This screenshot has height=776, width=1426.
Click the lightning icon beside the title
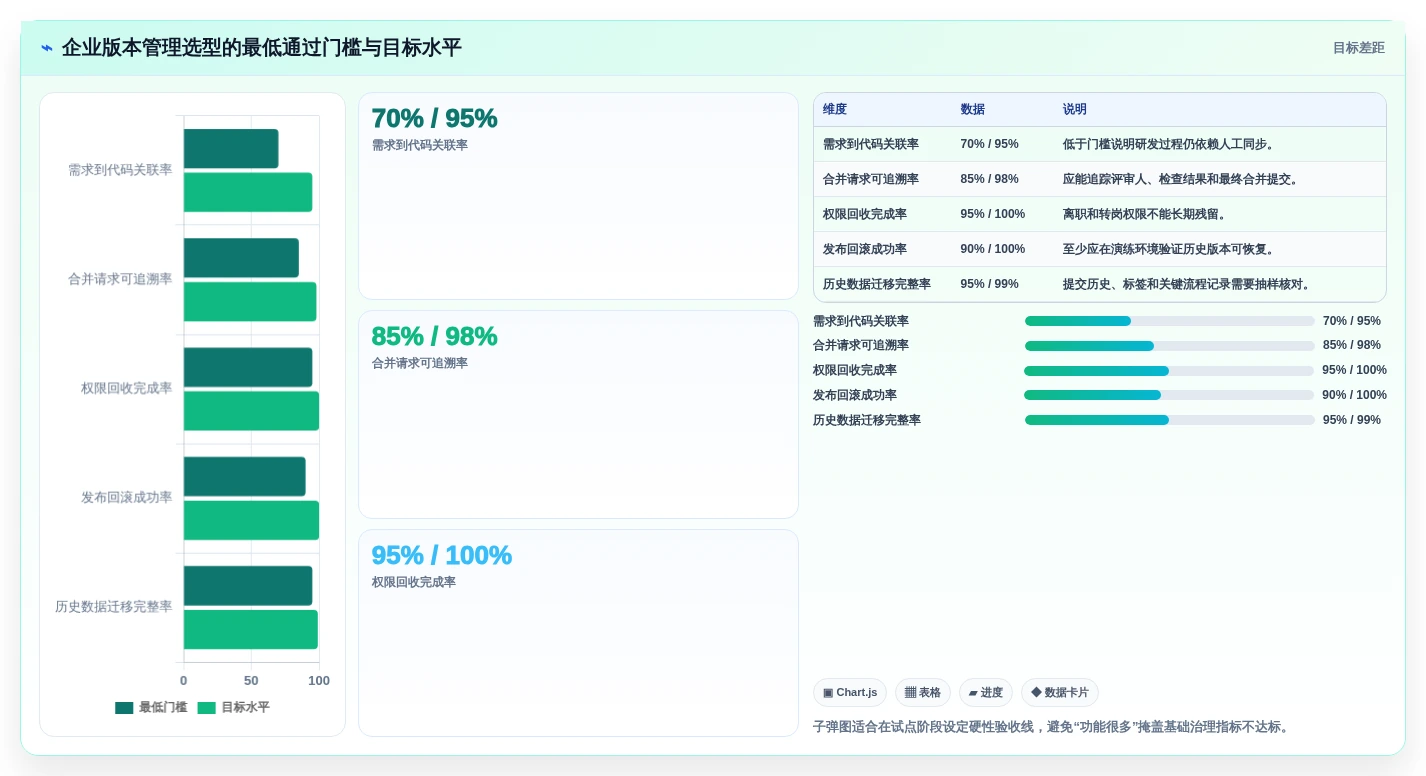(47, 48)
